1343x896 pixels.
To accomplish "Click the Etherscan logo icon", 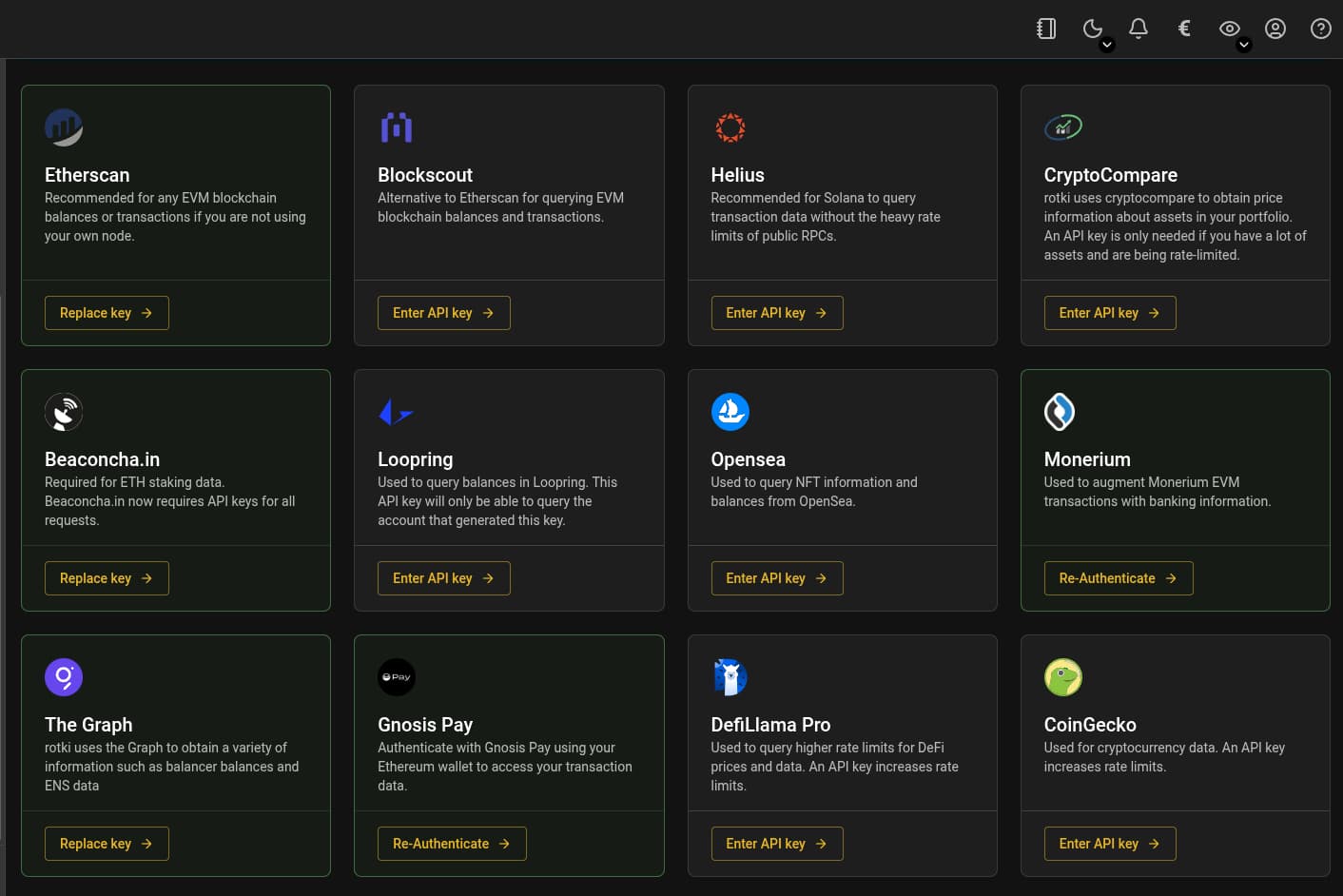I will coord(64,127).
